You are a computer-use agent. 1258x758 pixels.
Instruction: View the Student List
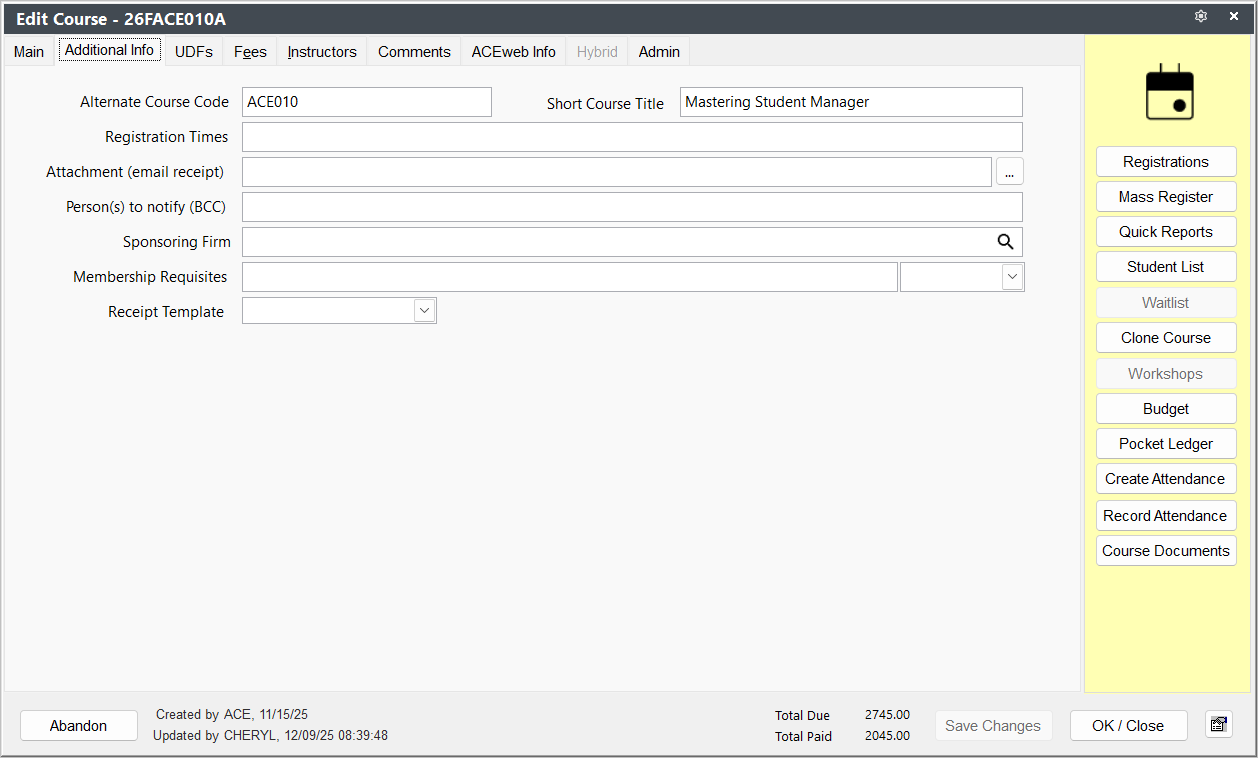click(1166, 267)
